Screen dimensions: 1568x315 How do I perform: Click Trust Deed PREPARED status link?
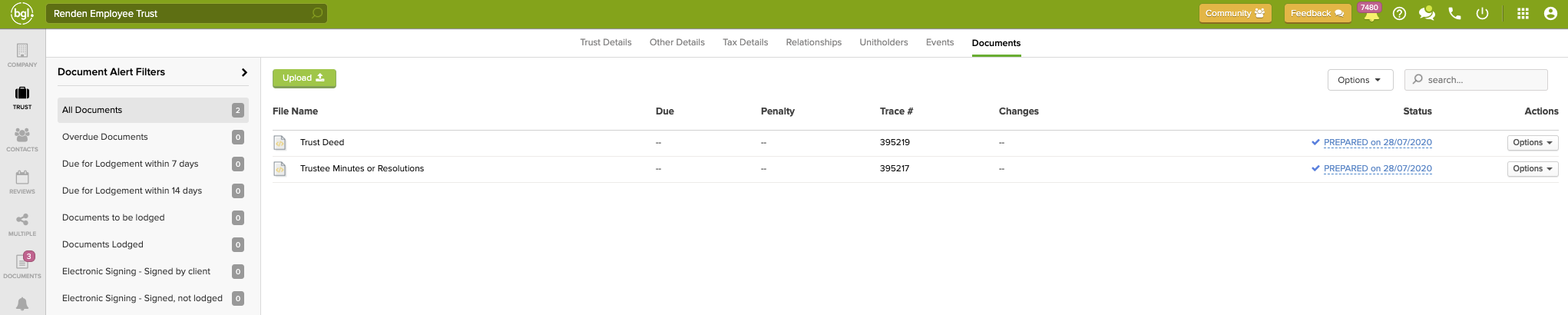pyautogui.click(x=1377, y=143)
